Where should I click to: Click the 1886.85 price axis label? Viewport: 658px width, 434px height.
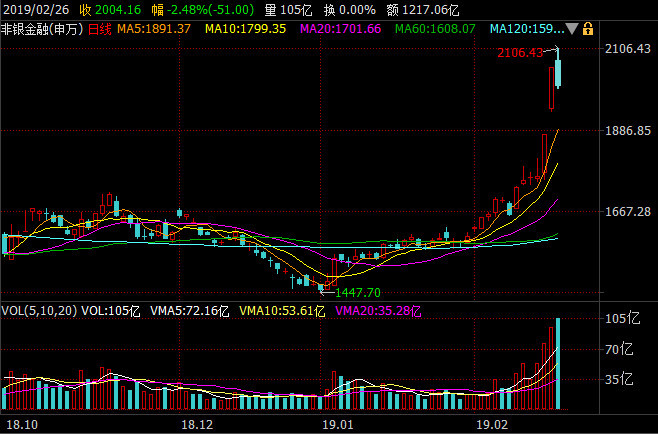[x=627, y=131]
